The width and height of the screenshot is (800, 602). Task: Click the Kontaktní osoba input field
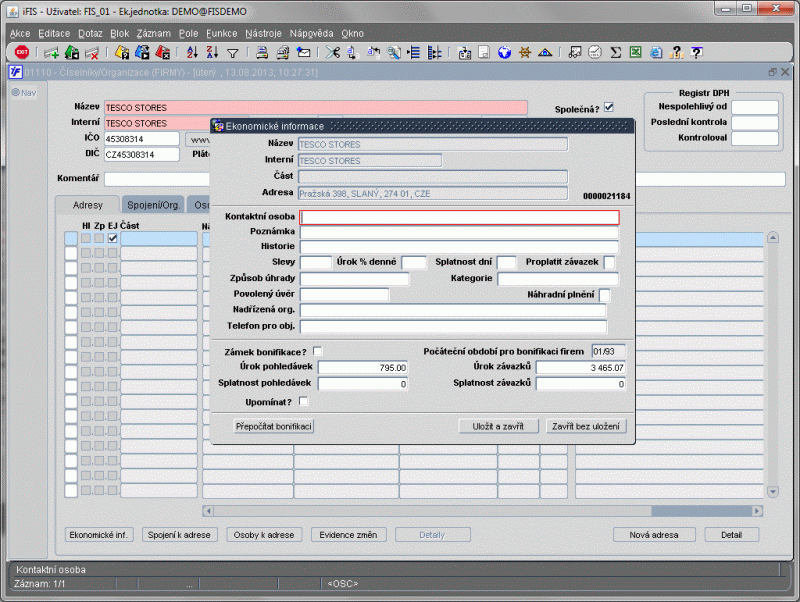(460, 217)
